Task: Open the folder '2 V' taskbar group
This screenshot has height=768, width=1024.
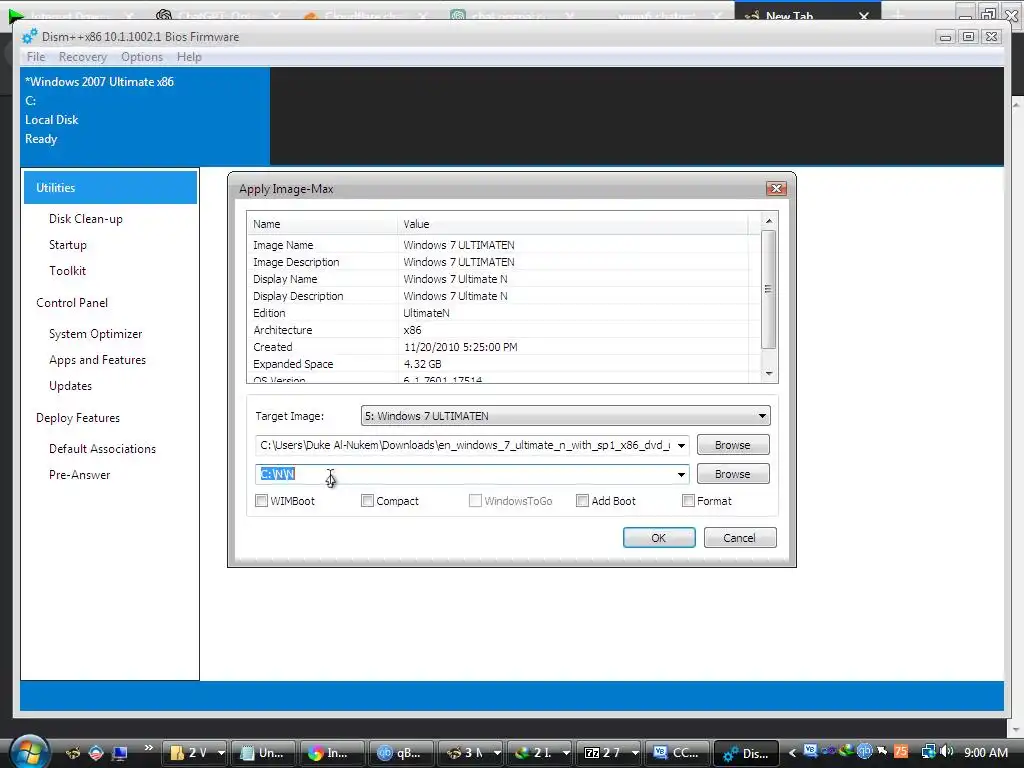Action: coord(195,753)
